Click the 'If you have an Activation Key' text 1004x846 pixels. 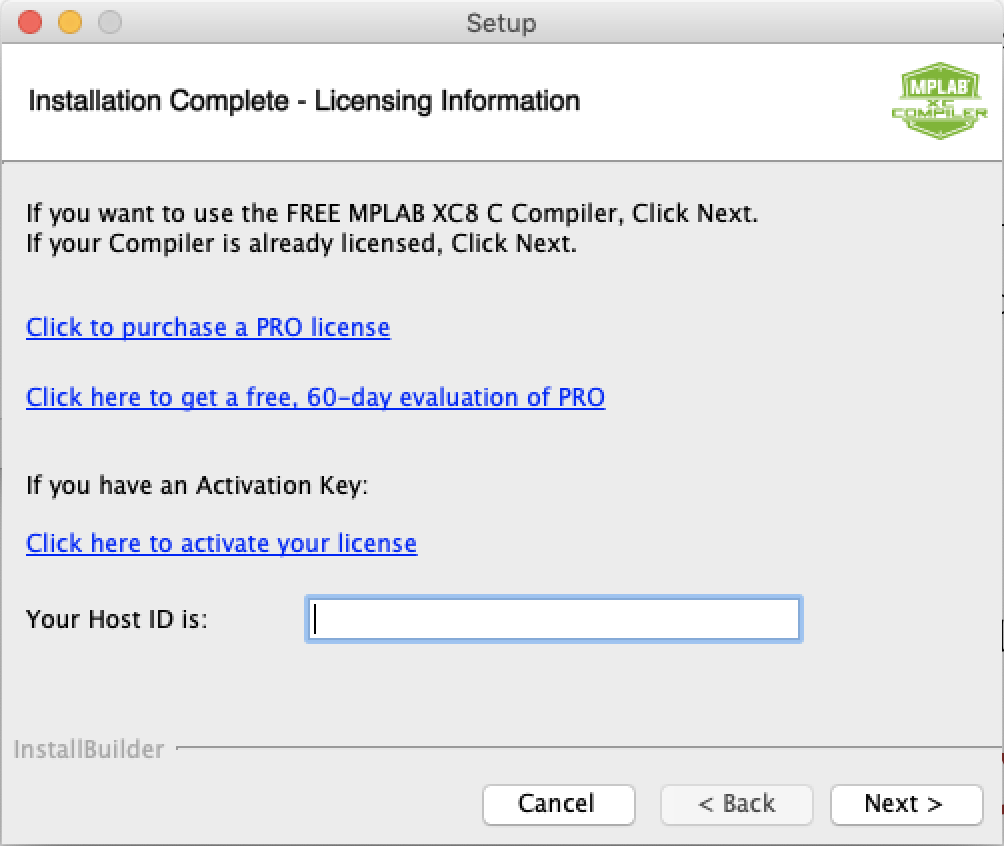tap(197, 486)
